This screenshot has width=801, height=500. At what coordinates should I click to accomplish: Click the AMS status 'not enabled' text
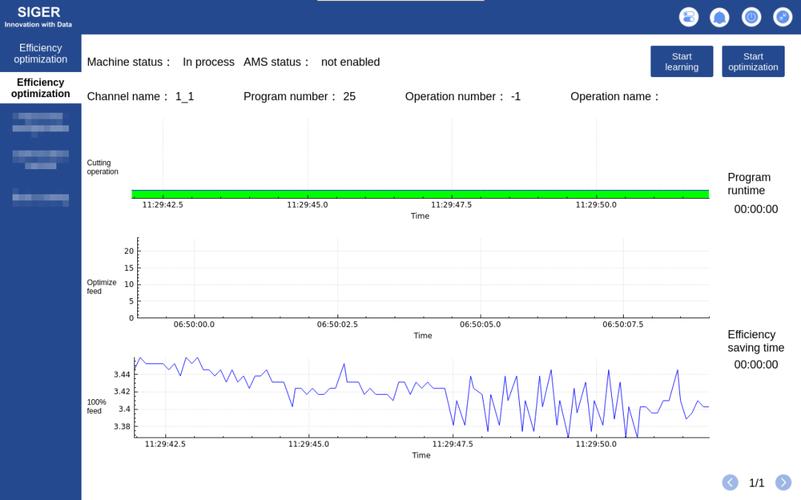[x=350, y=62]
